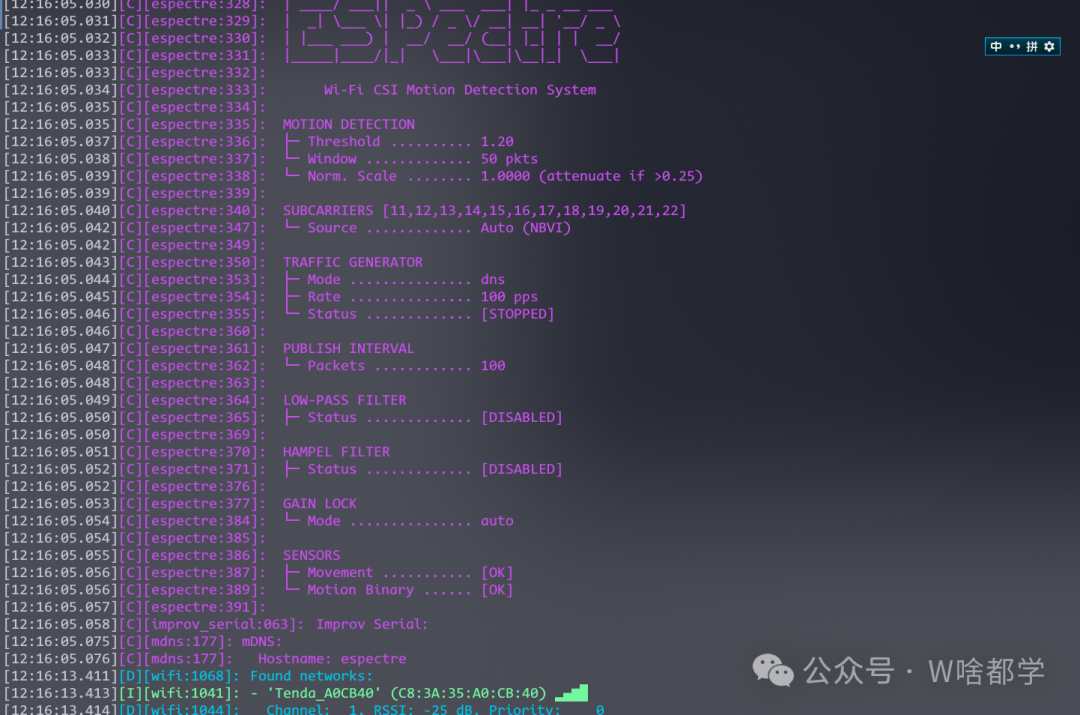Click the WiFi signal bars next to Tenda_A0CB40

coord(572,692)
